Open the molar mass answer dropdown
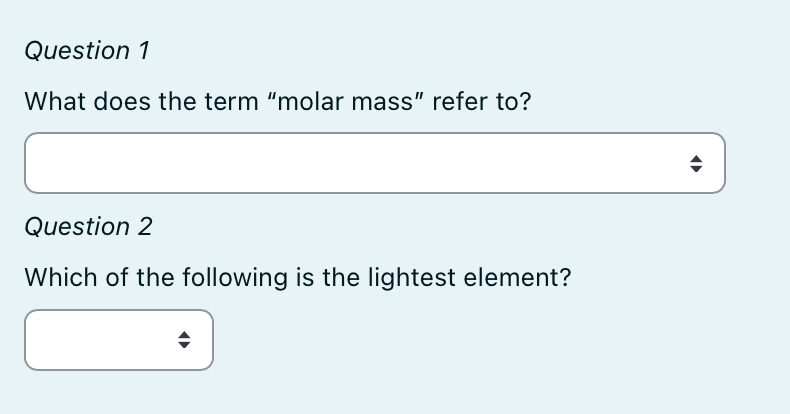Screen dimensions: 790x414 [375, 163]
